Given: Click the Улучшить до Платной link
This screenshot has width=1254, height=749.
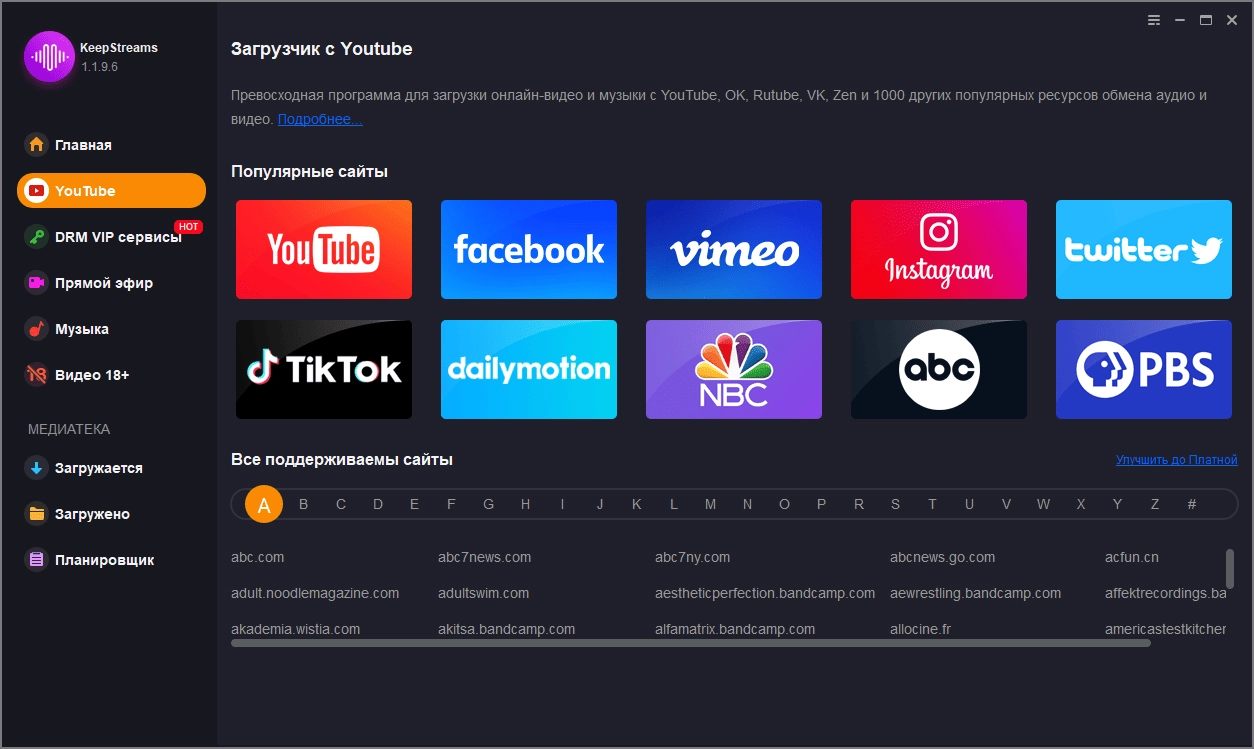Looking at the screenshot, I should coord(1177,460).
